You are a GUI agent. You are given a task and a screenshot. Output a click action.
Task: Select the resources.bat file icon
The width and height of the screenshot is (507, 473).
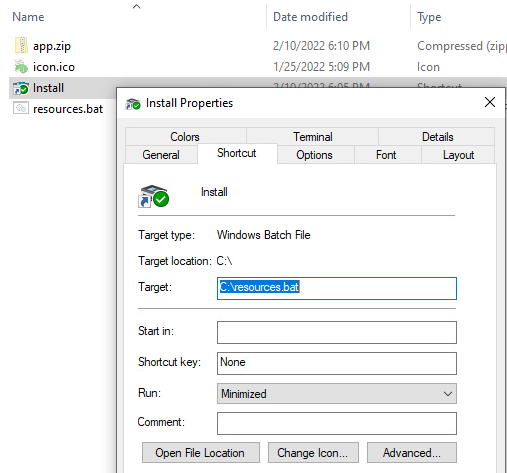pos(21,109)
